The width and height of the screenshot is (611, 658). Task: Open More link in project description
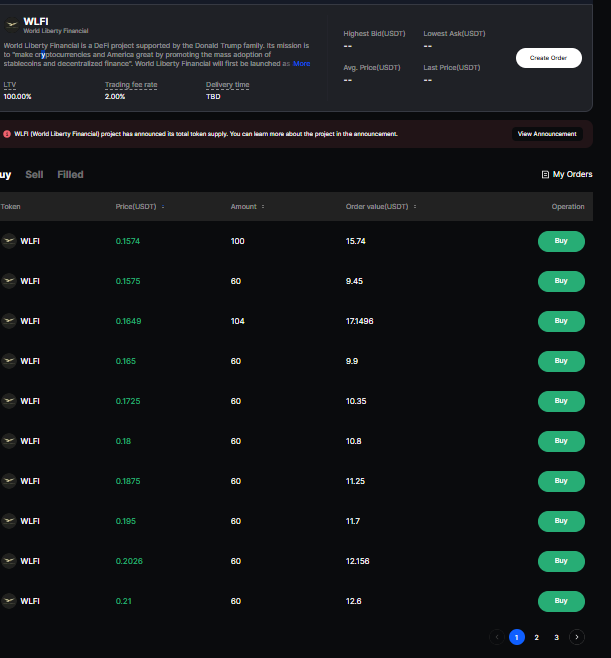tap(301, 63)
